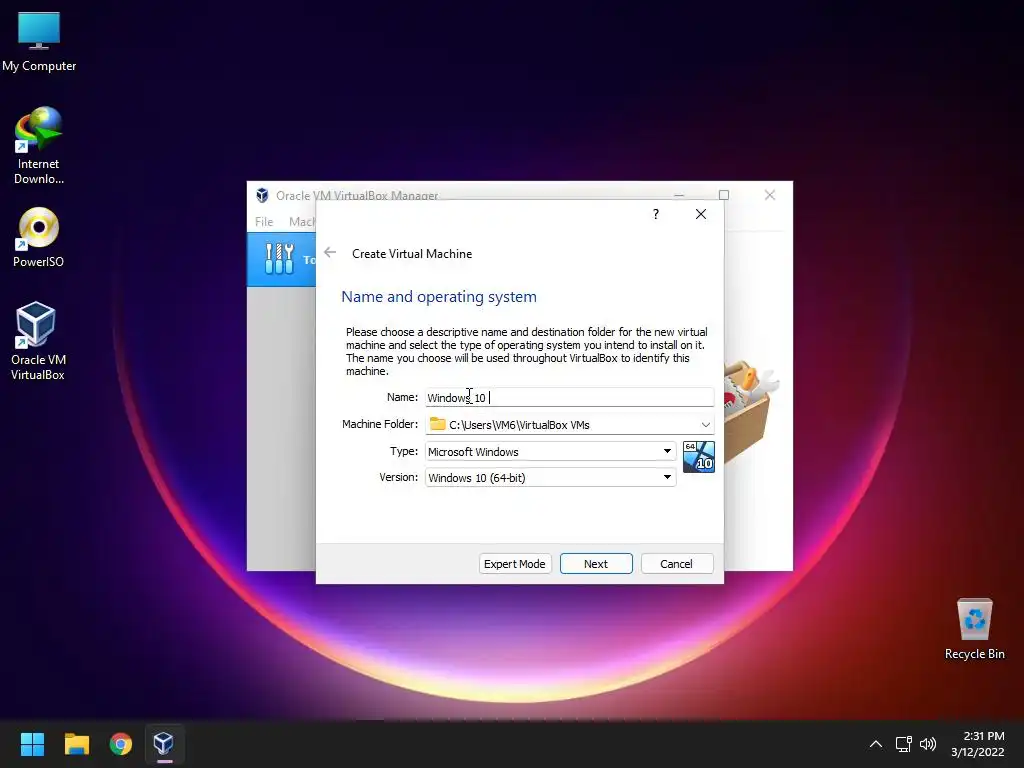Open volume control tray icon
The width and height of the screenshot is (1024, 768).
pos(928,744)
